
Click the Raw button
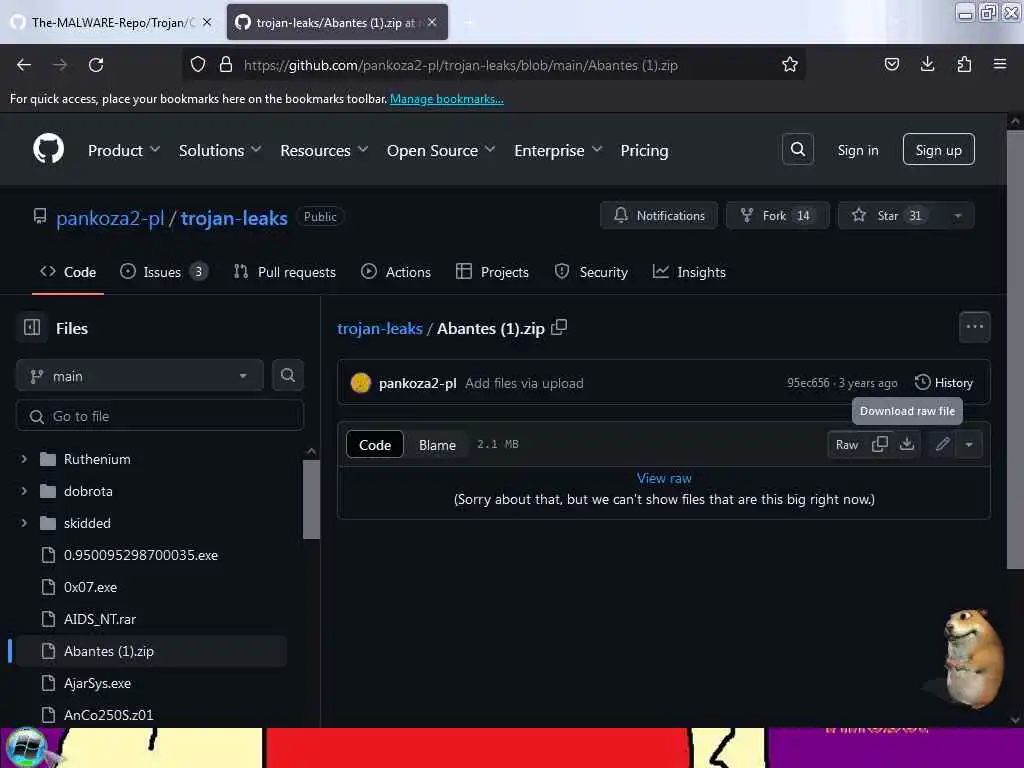click(x=846, y=445)
